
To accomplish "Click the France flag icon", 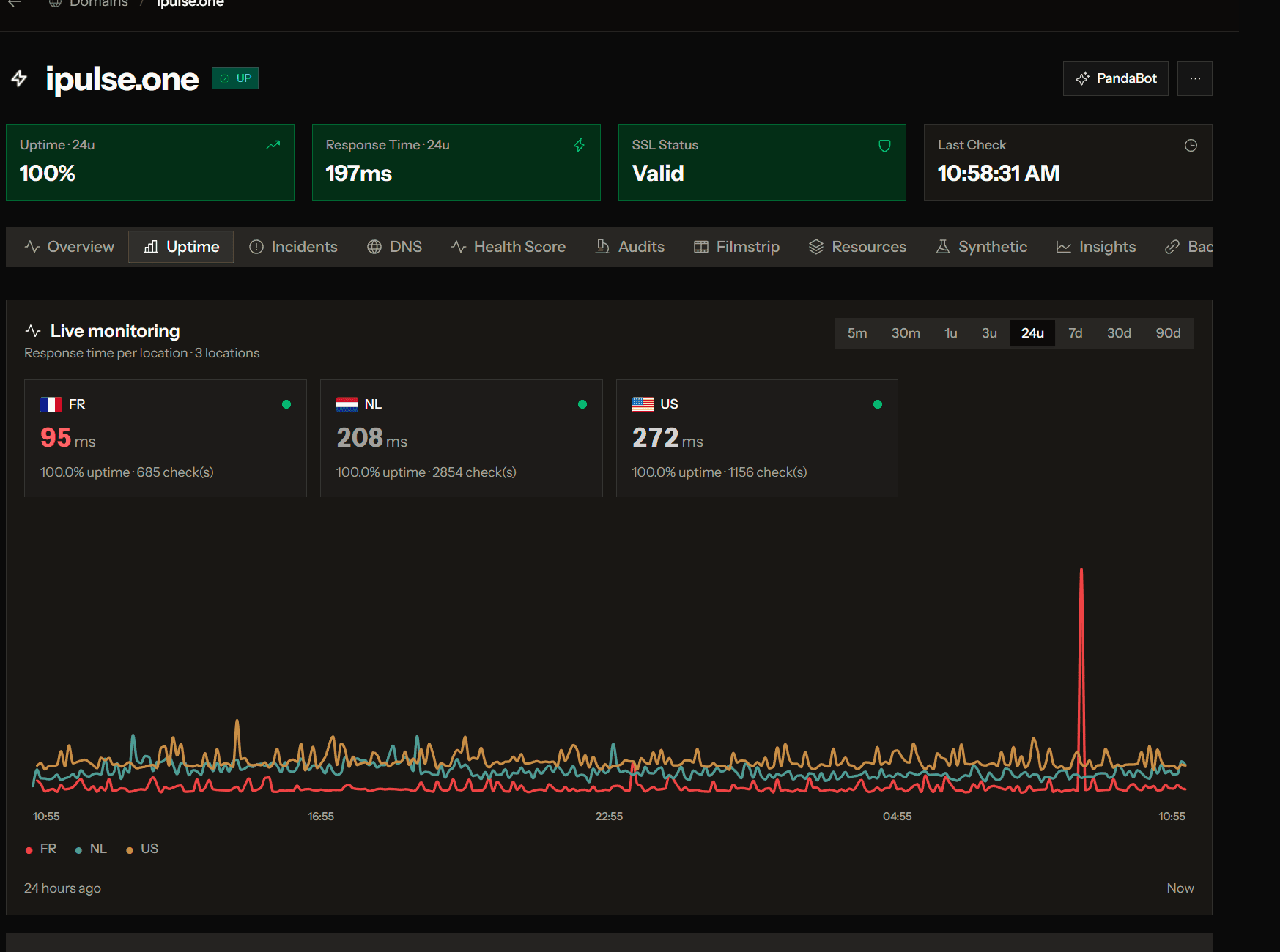I will (51, 404).
